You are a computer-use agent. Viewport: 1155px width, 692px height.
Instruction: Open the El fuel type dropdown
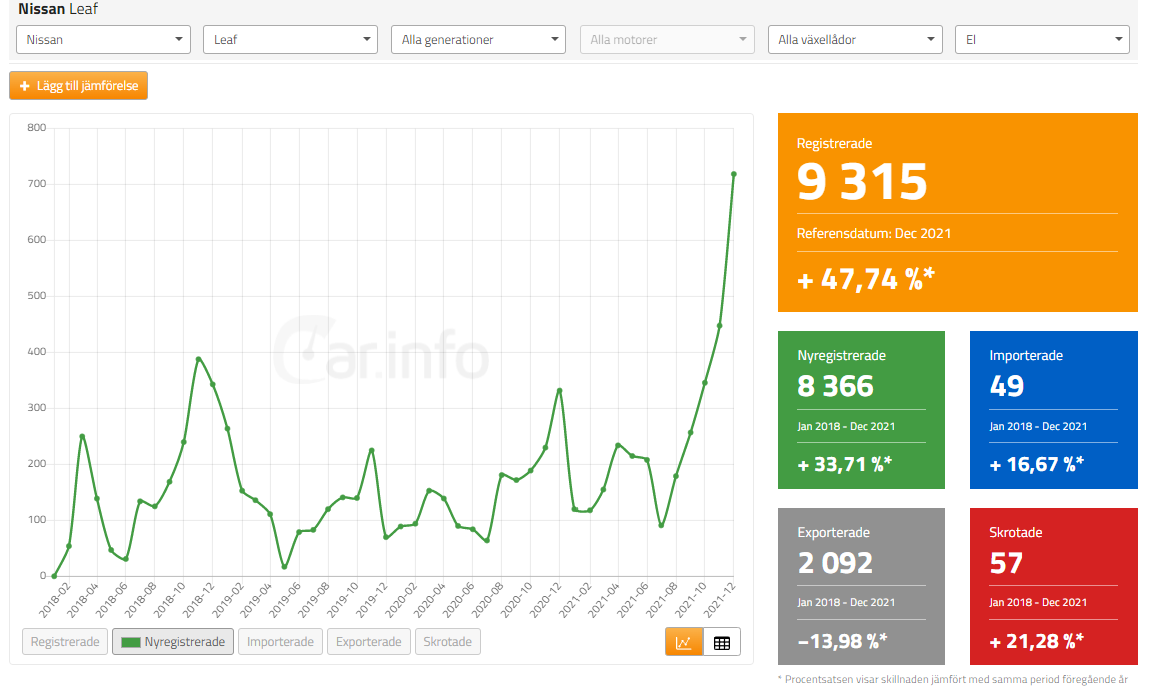click(1042, 40)
